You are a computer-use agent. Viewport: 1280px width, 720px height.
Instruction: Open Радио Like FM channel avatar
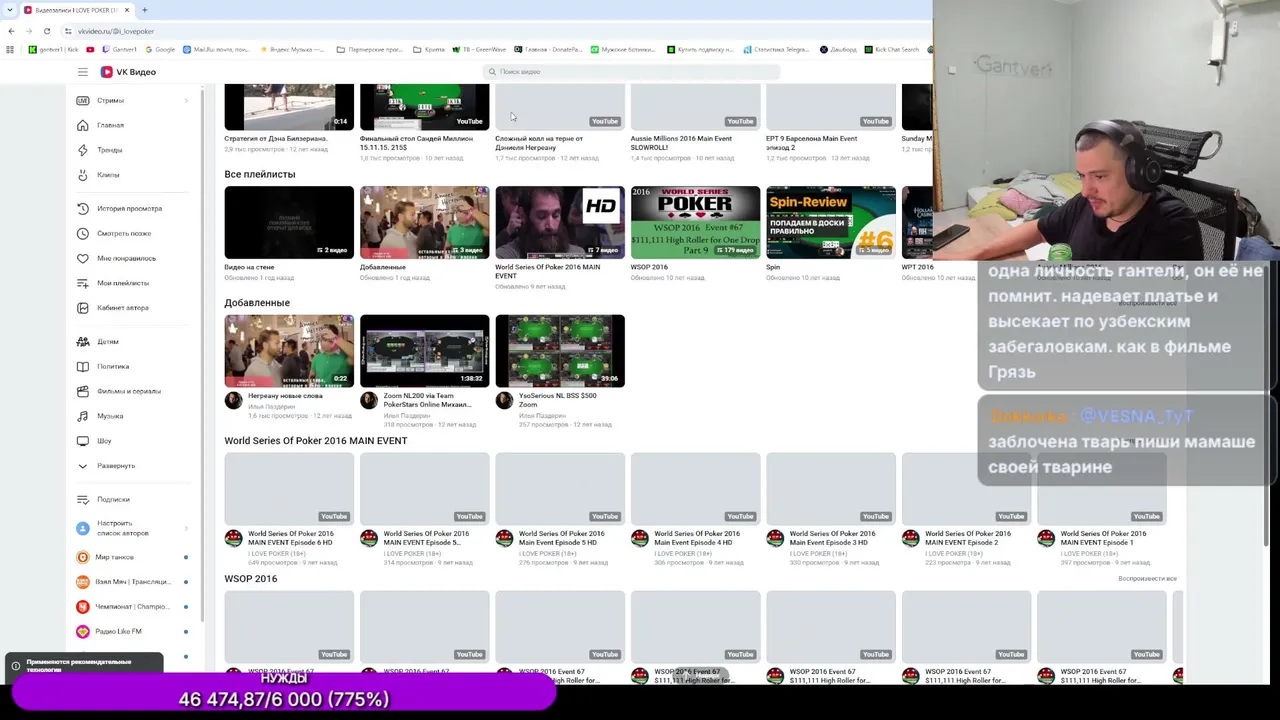[x=83, y=631]
